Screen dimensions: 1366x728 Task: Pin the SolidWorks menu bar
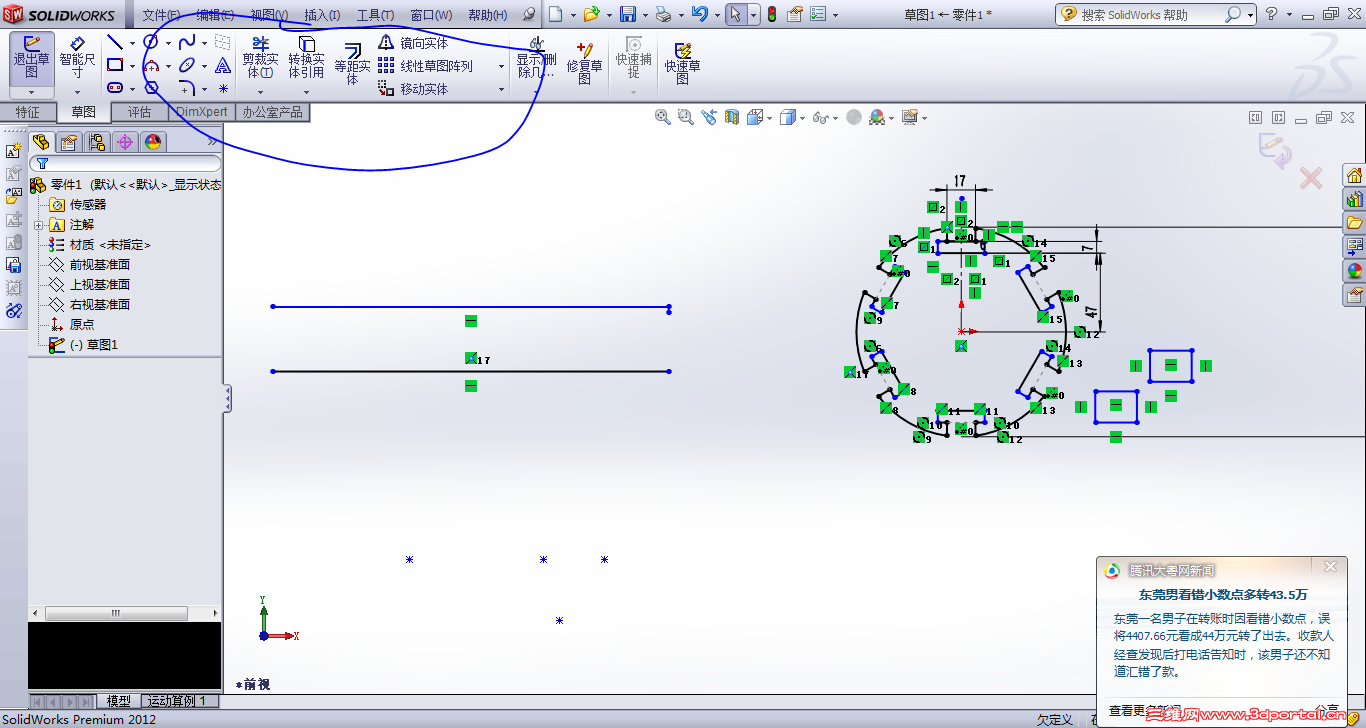click(530, 15)
